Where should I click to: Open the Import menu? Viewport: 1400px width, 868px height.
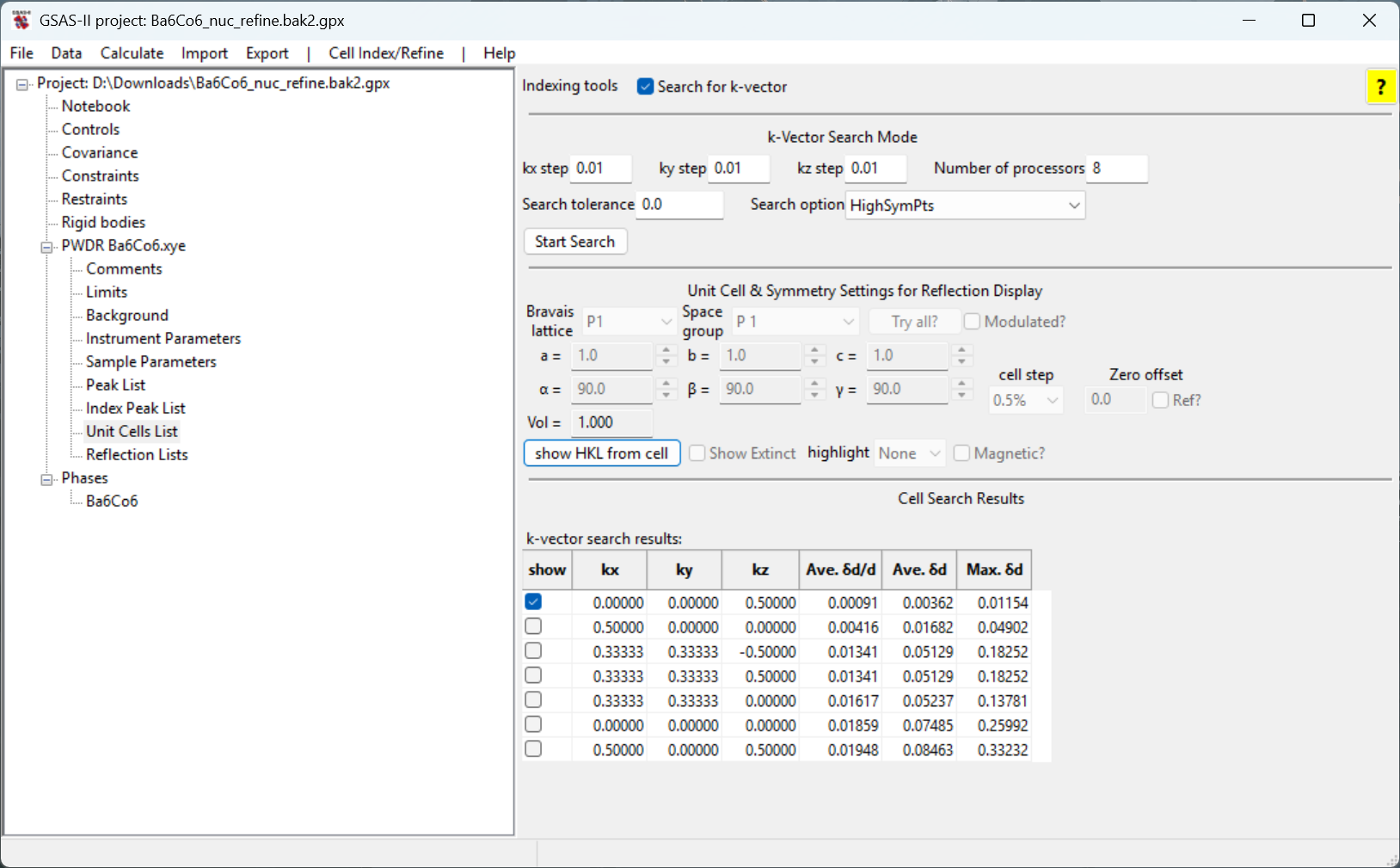tap(205, 53)
